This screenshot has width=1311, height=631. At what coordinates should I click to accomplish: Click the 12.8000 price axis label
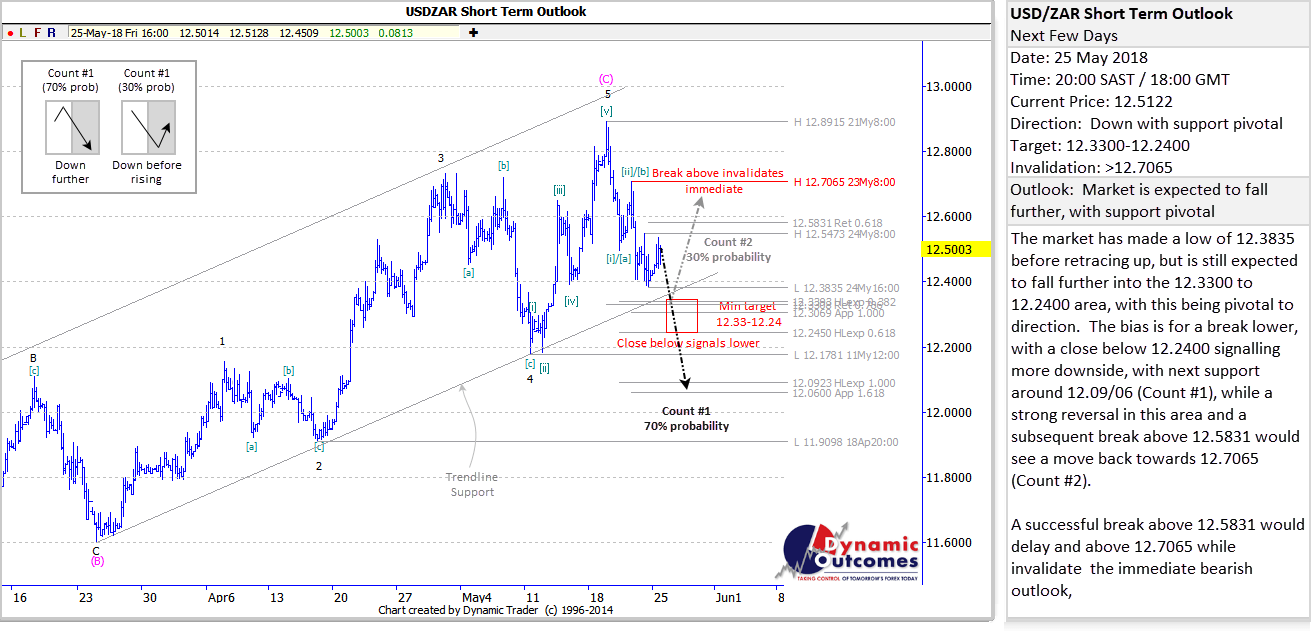tap(950, 152)
